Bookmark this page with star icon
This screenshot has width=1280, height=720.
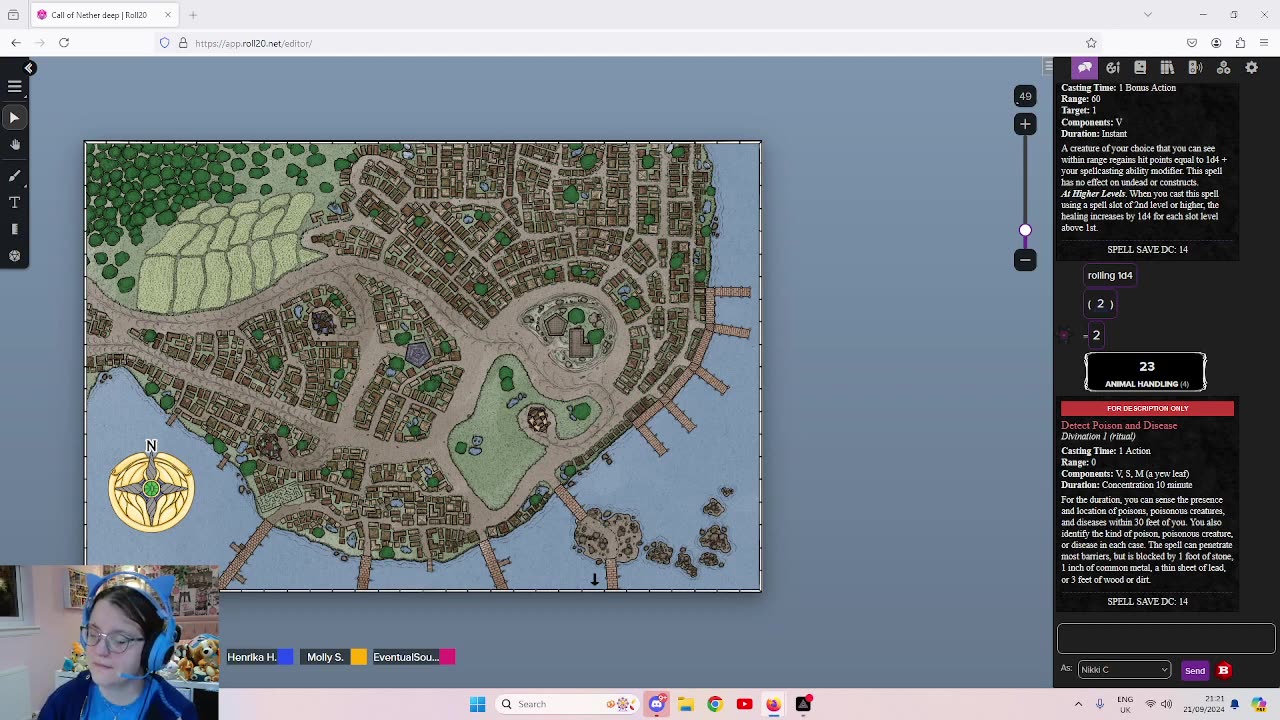pos(1091,43)
